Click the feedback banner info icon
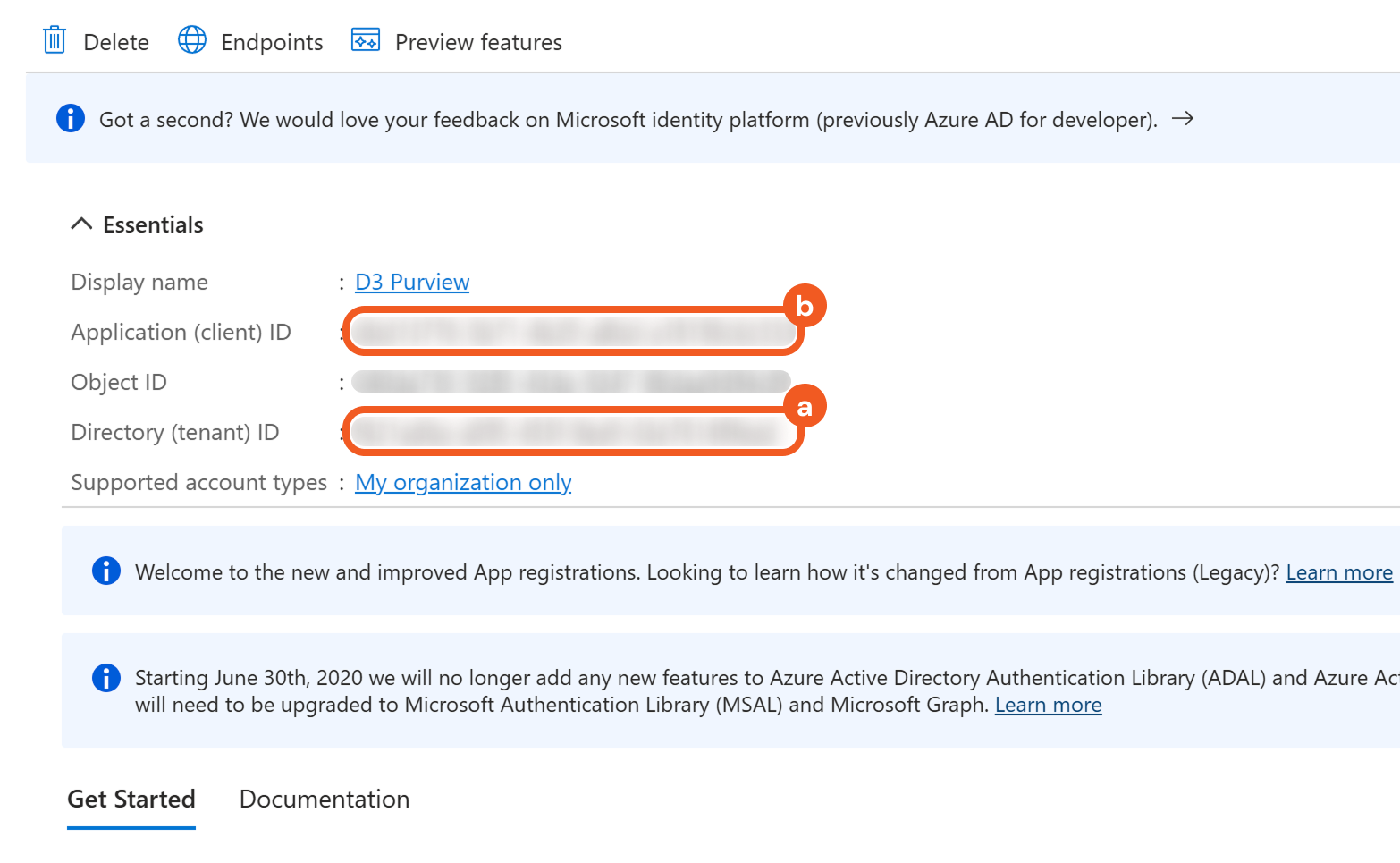 pos(71,118)
